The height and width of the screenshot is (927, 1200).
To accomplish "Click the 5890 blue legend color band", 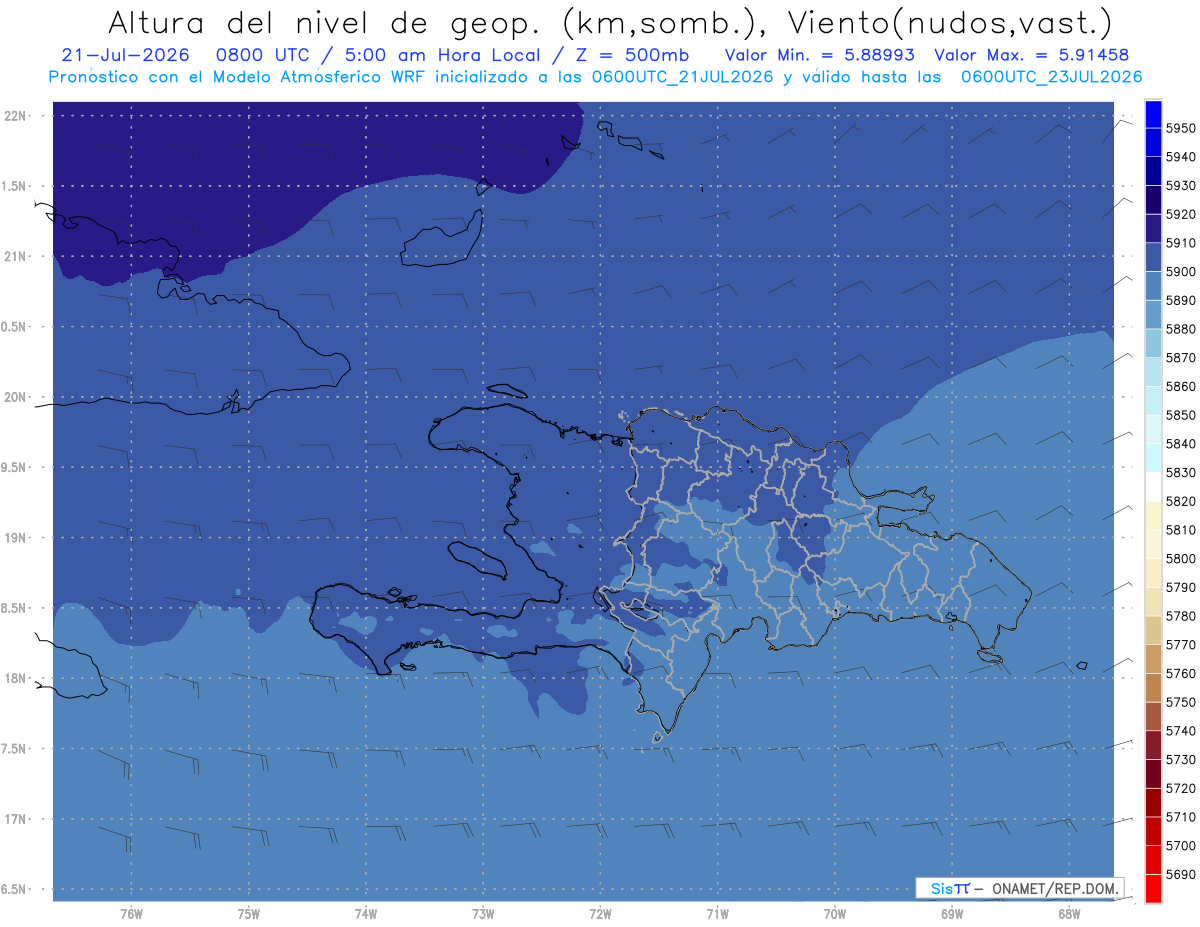I will coord(1153,286).
